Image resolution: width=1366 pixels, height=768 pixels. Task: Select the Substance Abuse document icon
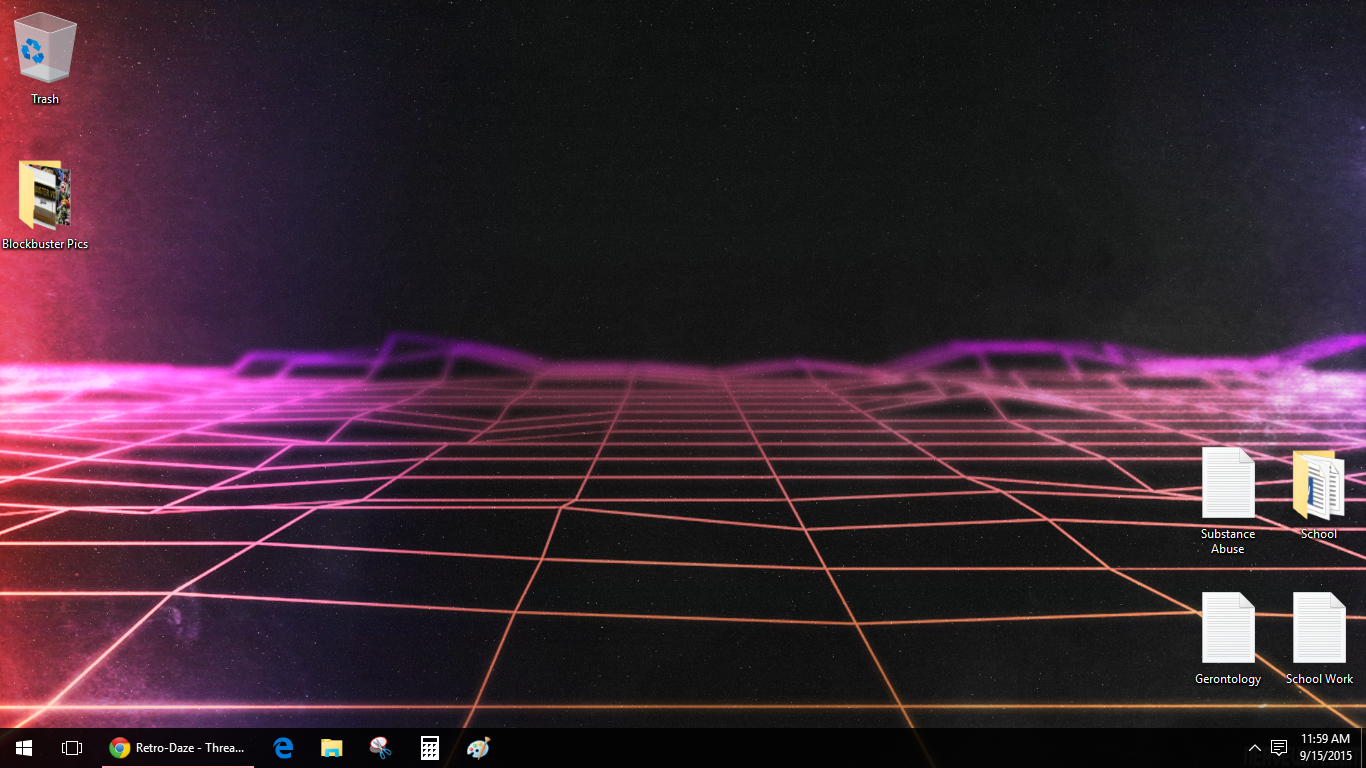pyautogui.click(x=1228, y=483)
